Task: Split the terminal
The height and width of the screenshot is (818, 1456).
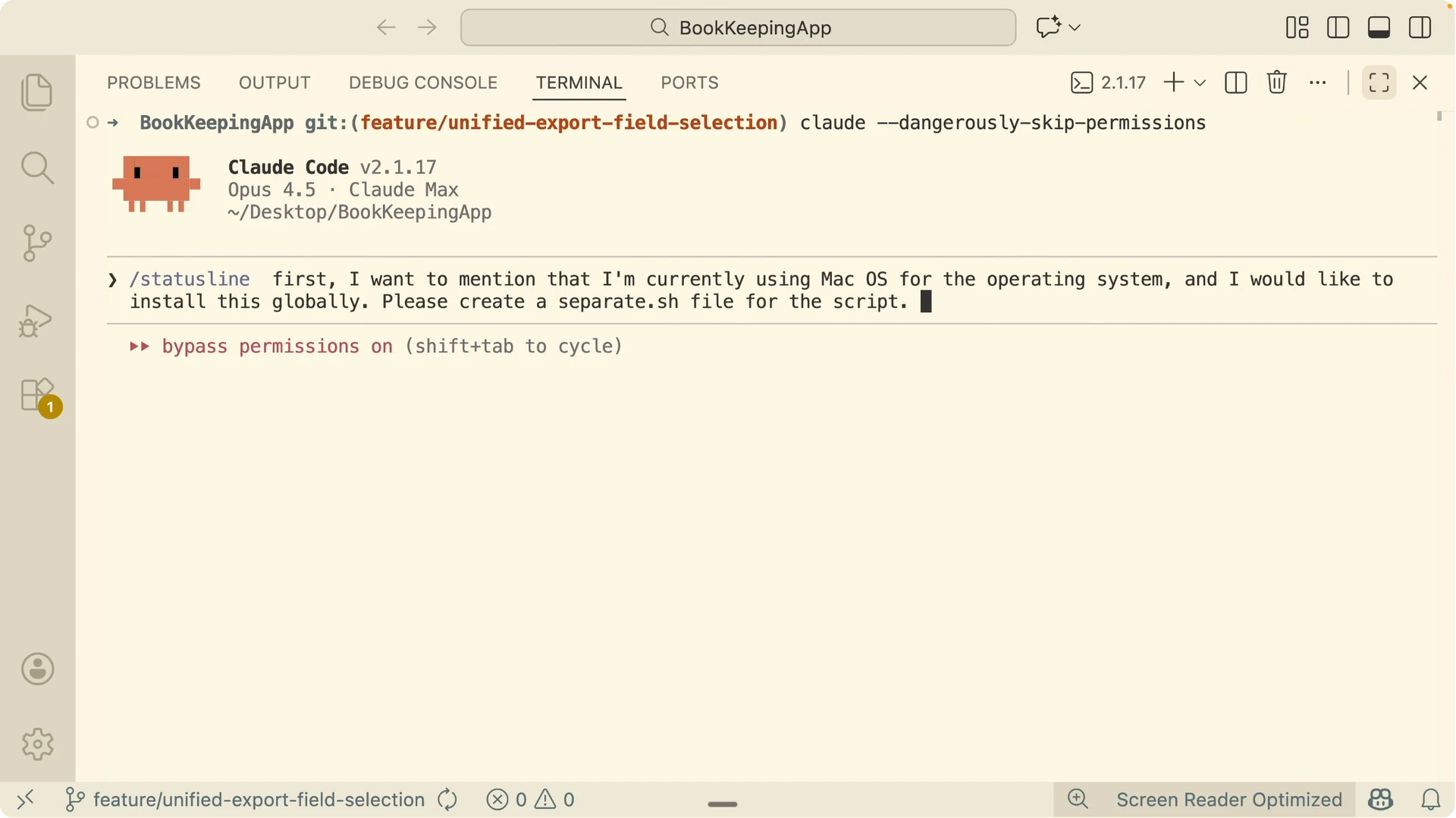Action: 1236,82
